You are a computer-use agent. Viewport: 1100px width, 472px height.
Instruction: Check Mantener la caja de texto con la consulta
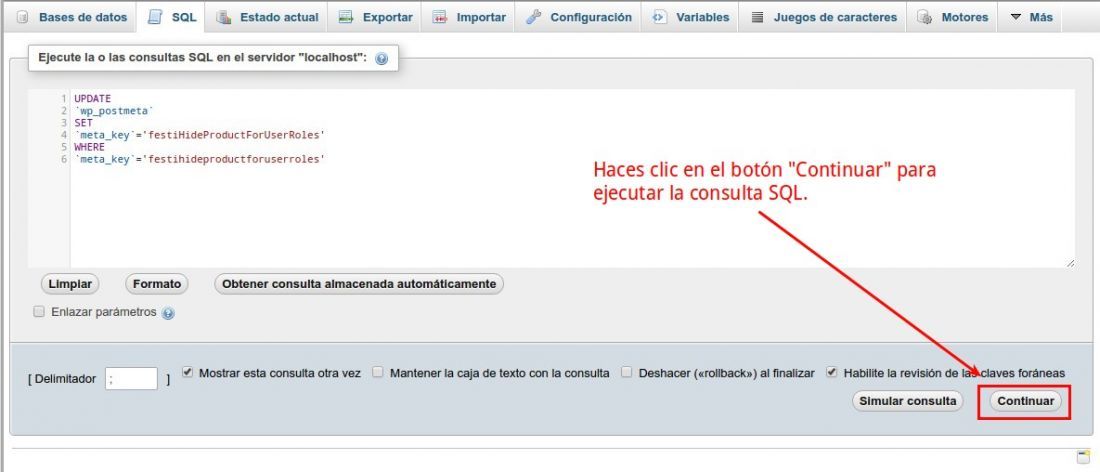coord(377,372)
